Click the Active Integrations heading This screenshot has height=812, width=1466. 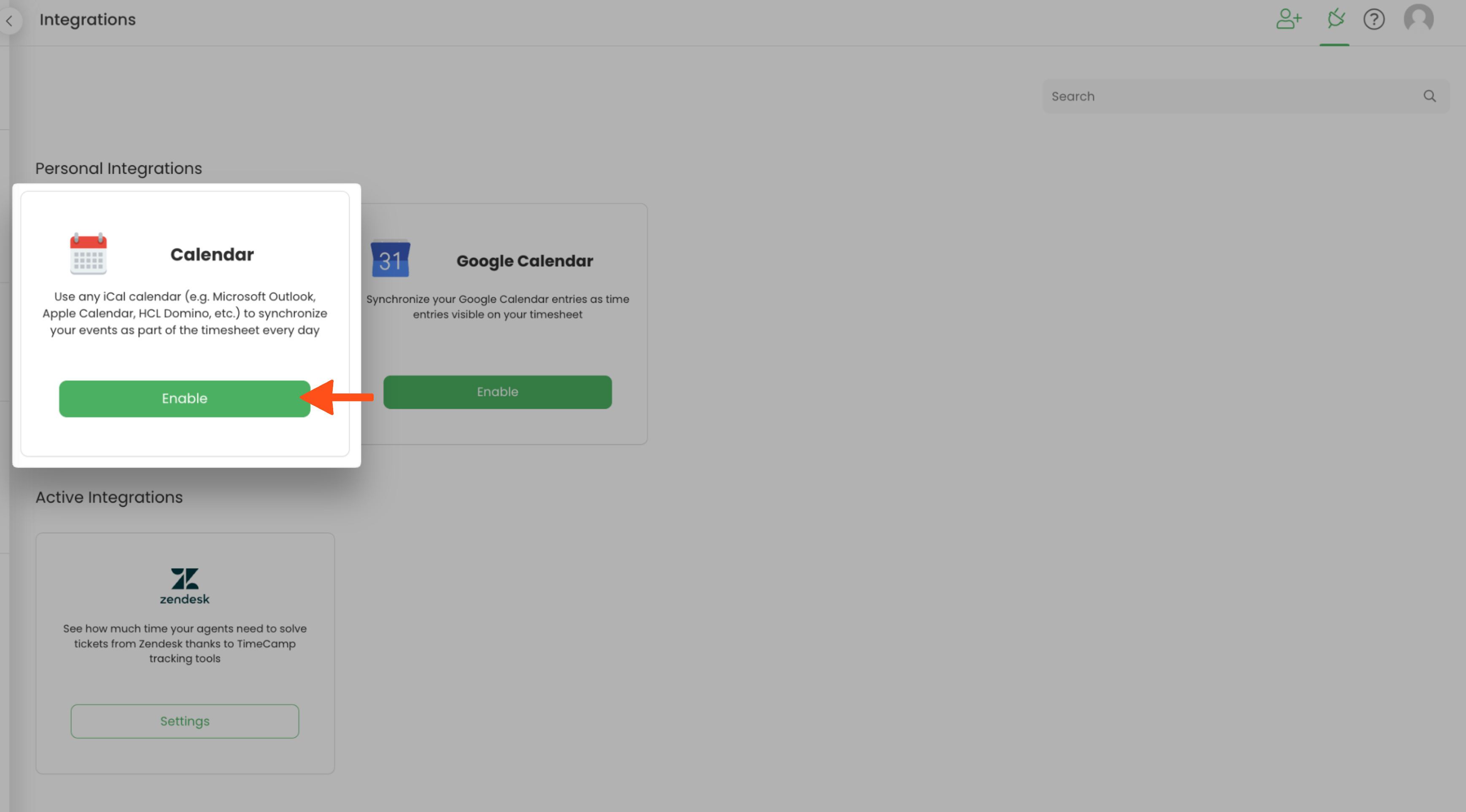109,497
